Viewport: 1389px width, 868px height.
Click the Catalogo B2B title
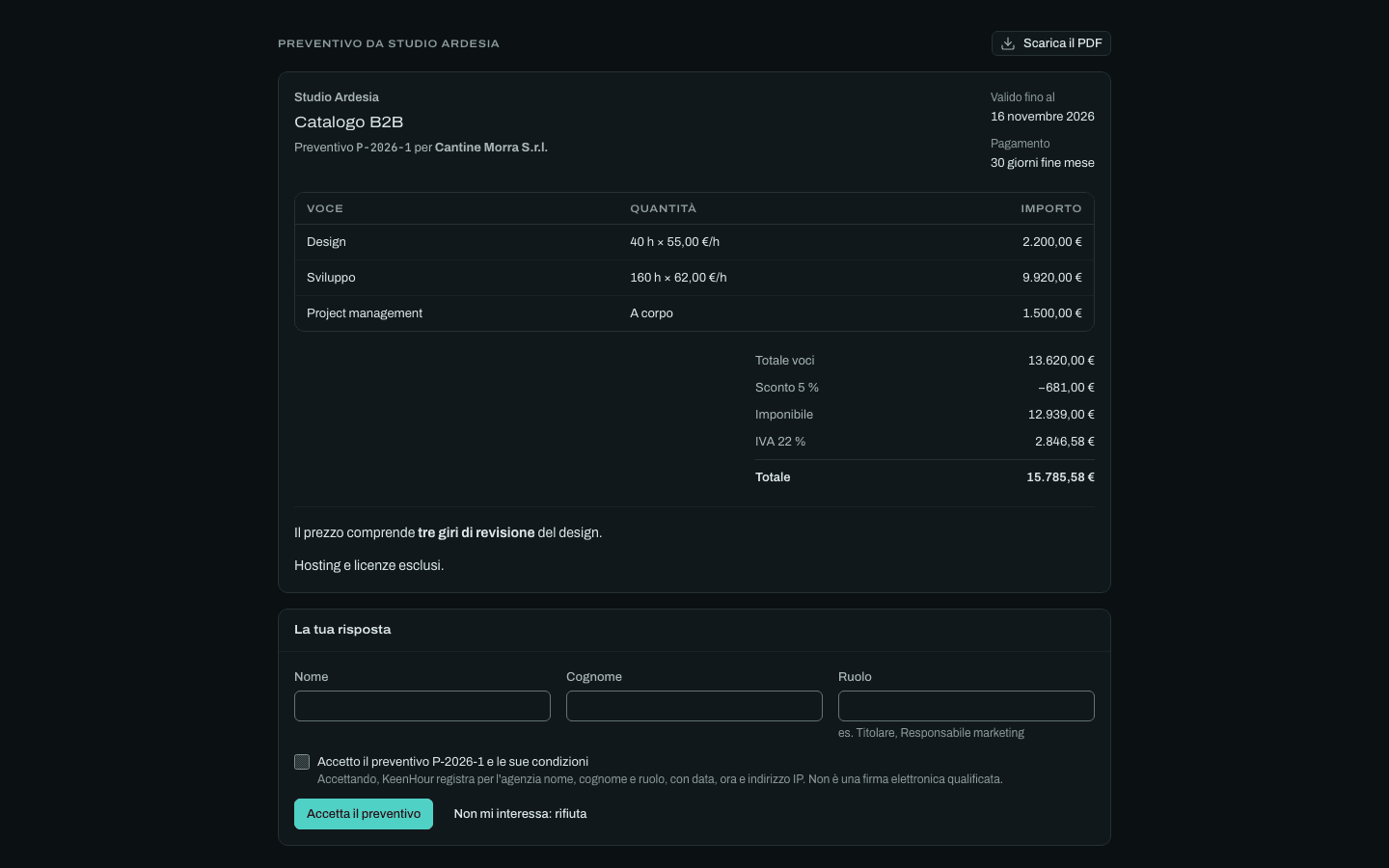348,122
